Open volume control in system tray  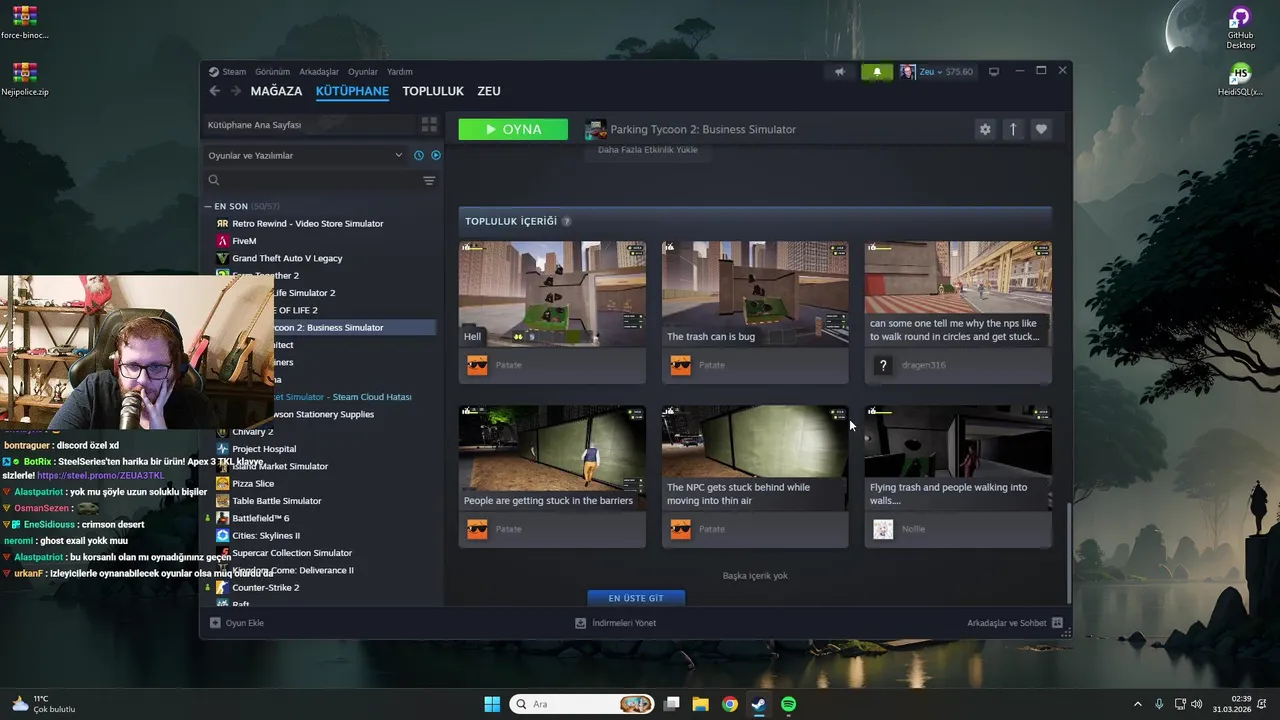click(1199, 704)
